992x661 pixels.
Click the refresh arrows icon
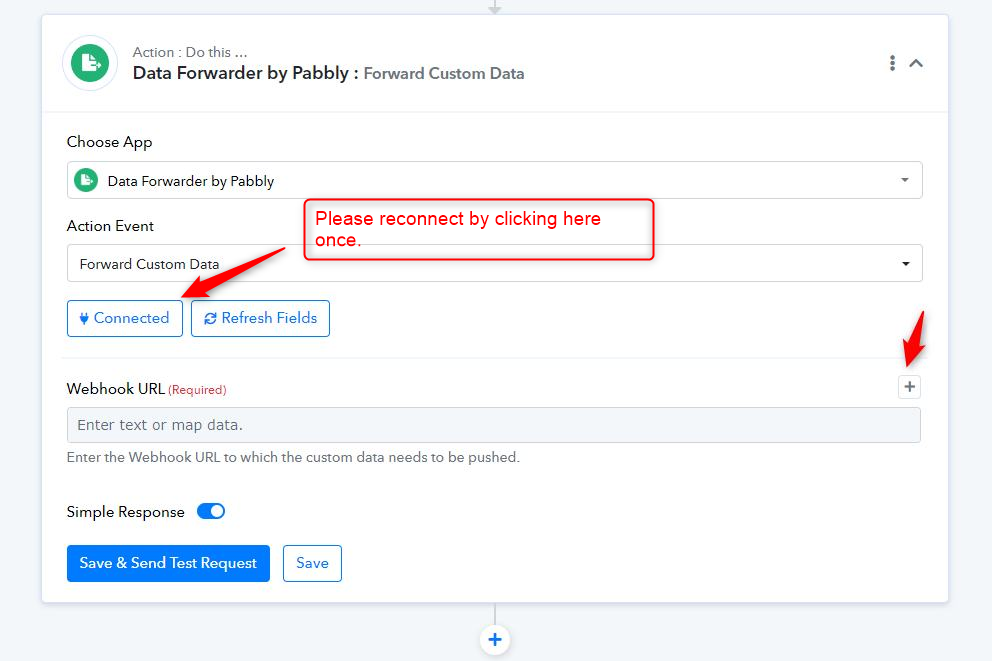(210, 319)
